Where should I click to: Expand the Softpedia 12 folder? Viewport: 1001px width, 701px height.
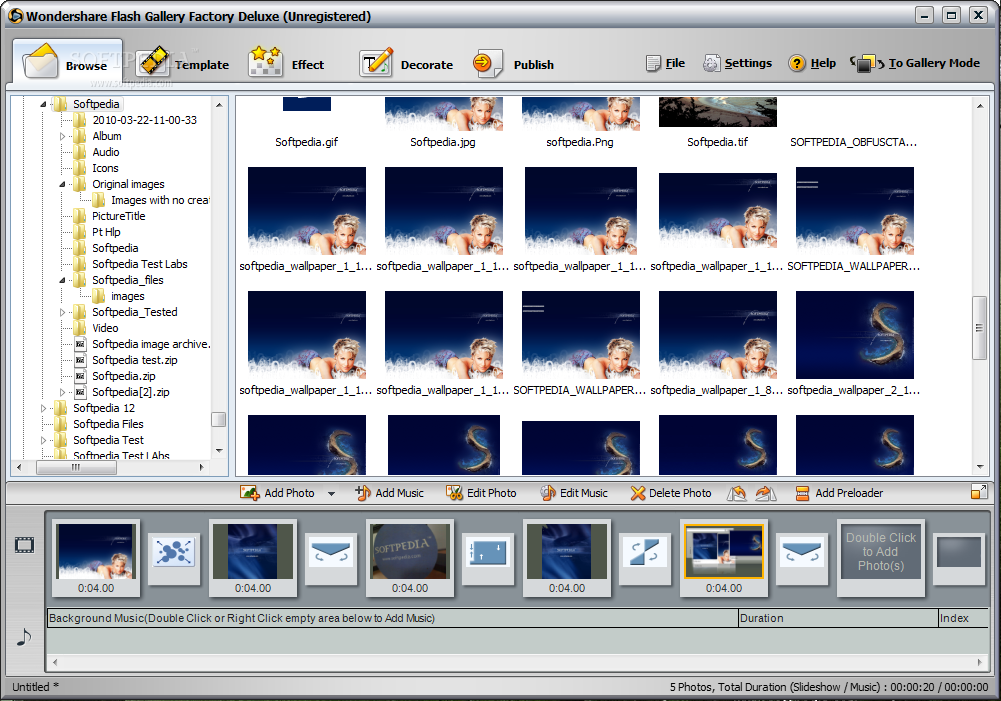click(43, 408)
